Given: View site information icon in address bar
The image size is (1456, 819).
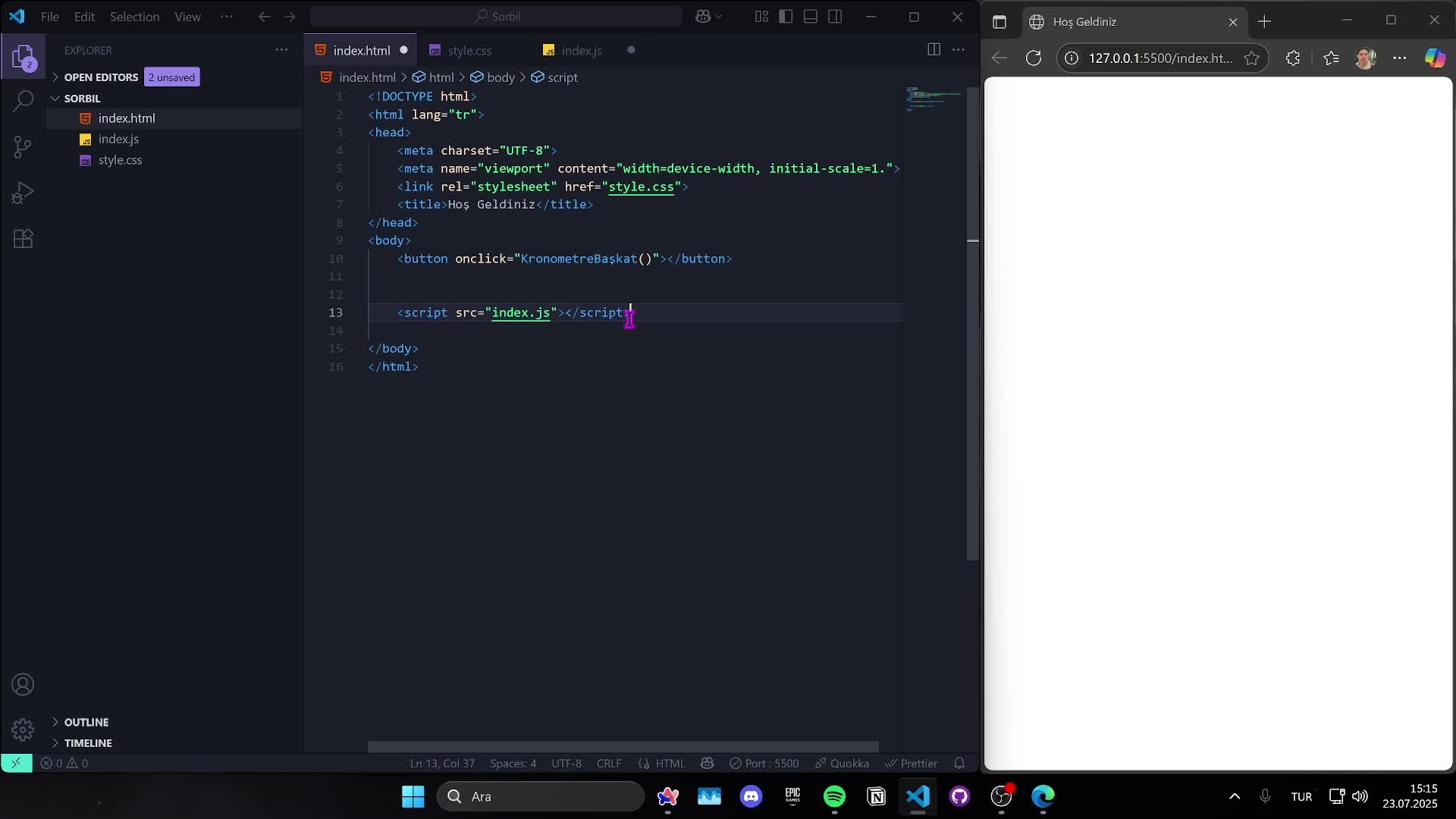Looking at the screenshot, I should 1072,58.
